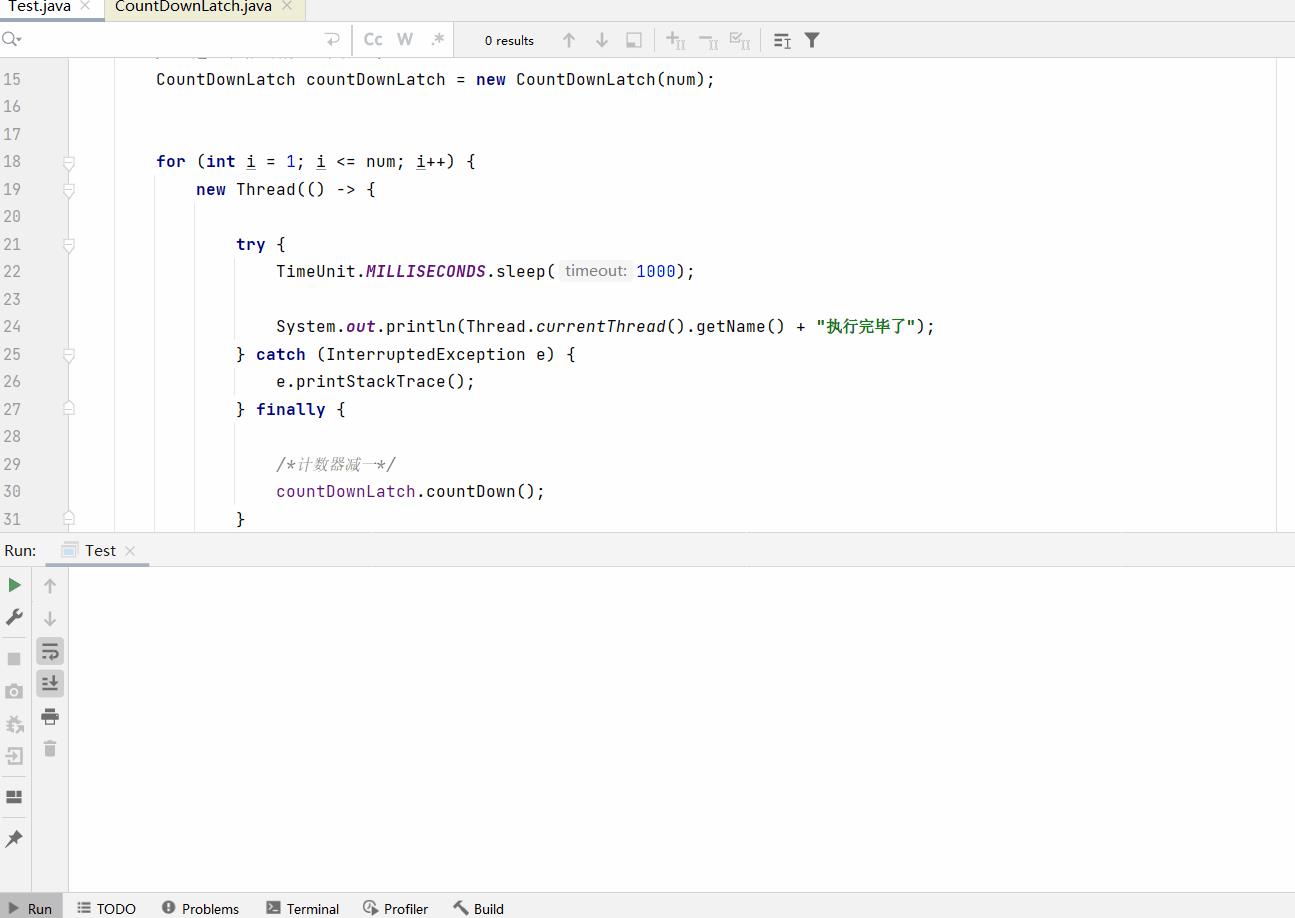Open the Build tool window

(x=478, y=908)
